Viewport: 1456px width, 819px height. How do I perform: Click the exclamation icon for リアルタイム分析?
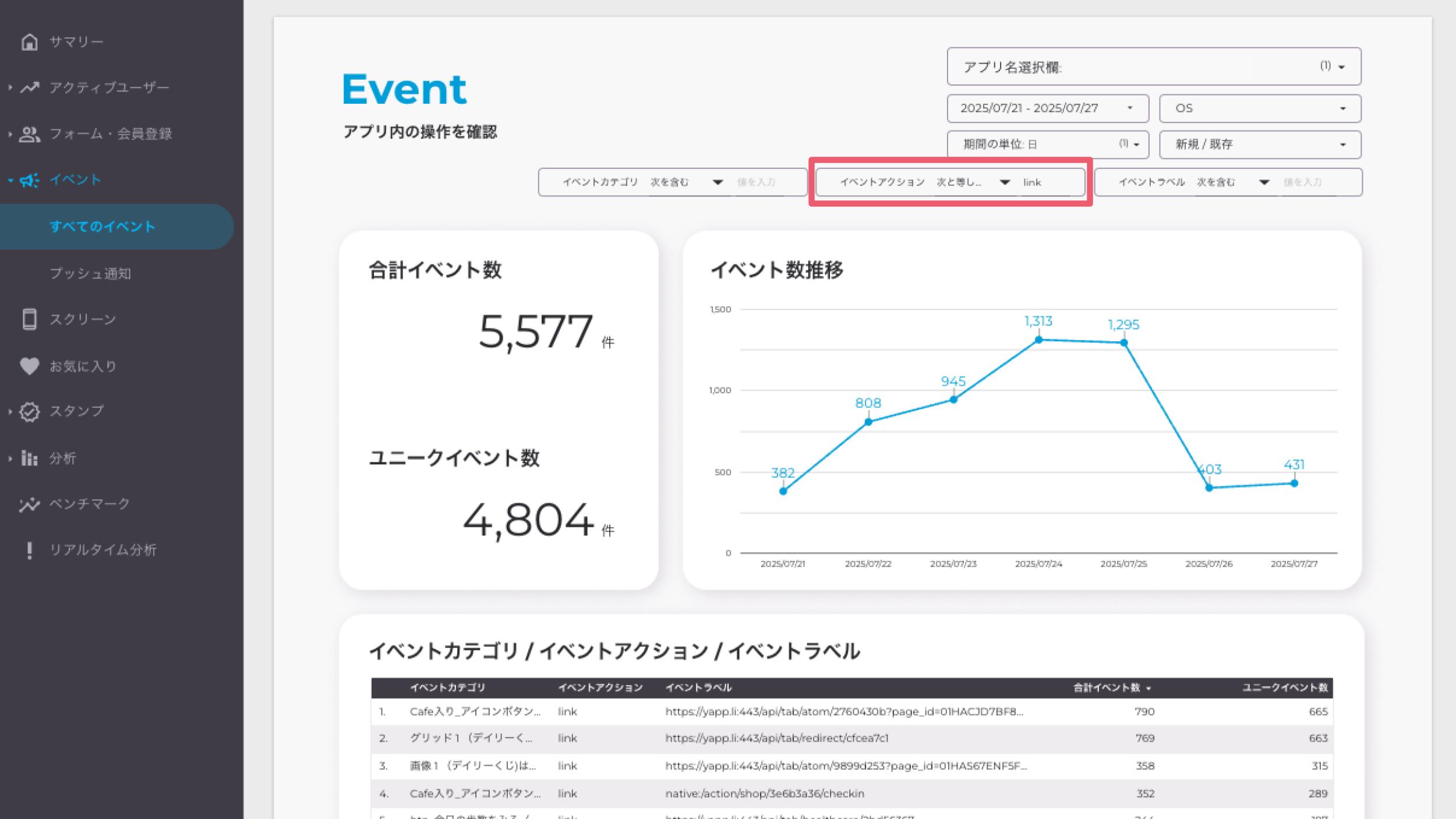[x=29, y=550]
